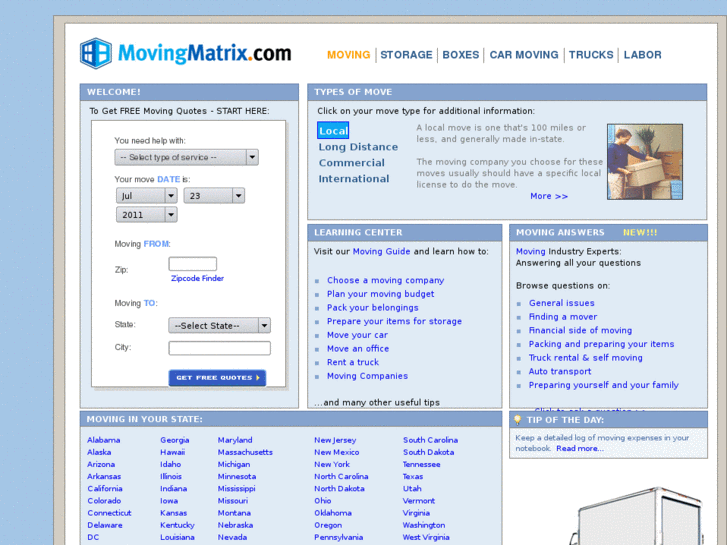Image resolution: width=727 pixels, height=545 pixels.
Task: Open the Moving Guide link
Action: click(x=381, y=251)
